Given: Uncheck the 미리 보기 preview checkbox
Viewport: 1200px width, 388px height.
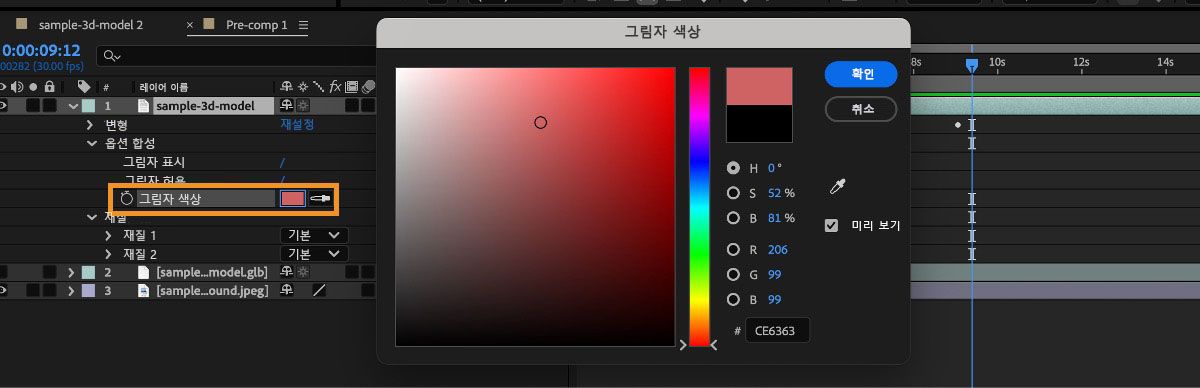Looking at the screenshot, I should (x=831, y=225).
